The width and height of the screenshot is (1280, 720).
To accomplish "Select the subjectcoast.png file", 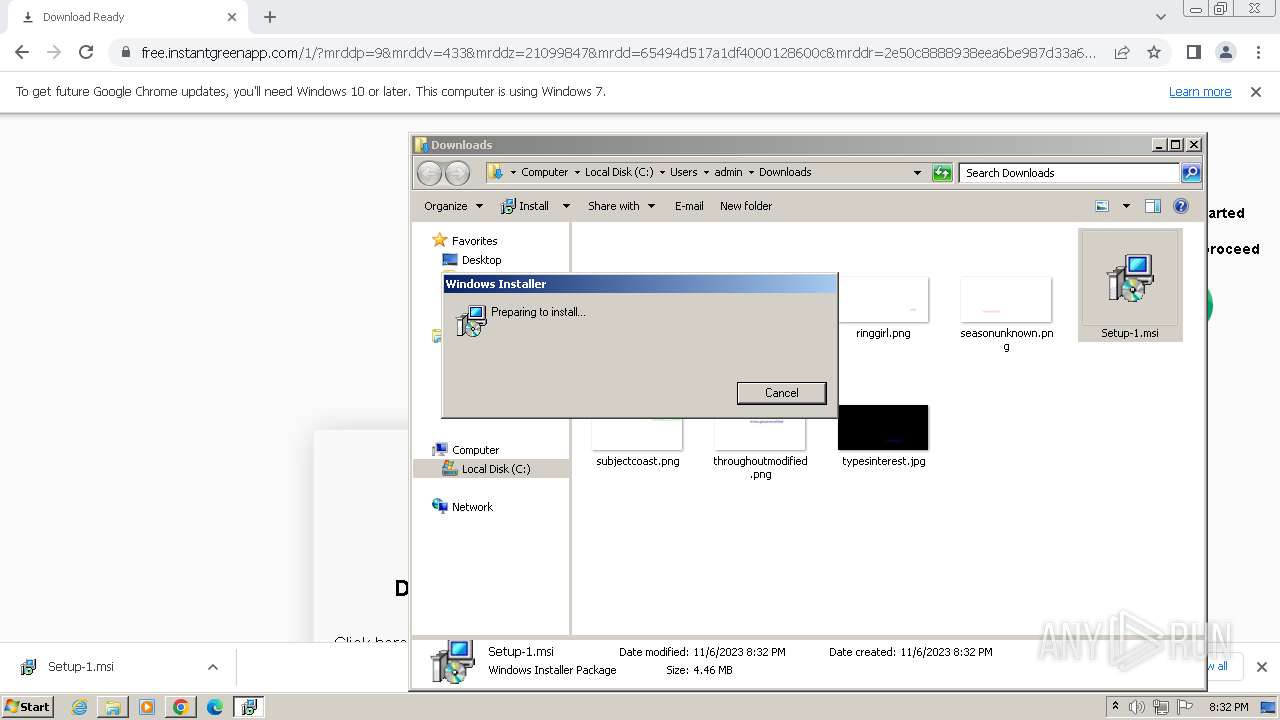I will [637, 444].
